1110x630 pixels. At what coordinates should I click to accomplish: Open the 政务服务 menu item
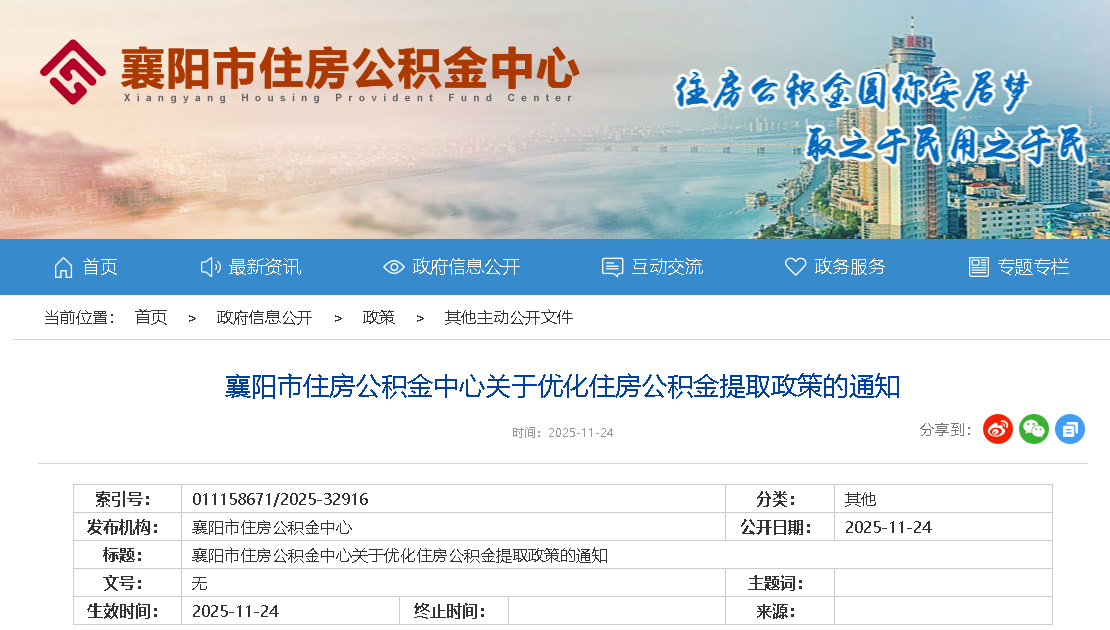click(x=850, y=267)
